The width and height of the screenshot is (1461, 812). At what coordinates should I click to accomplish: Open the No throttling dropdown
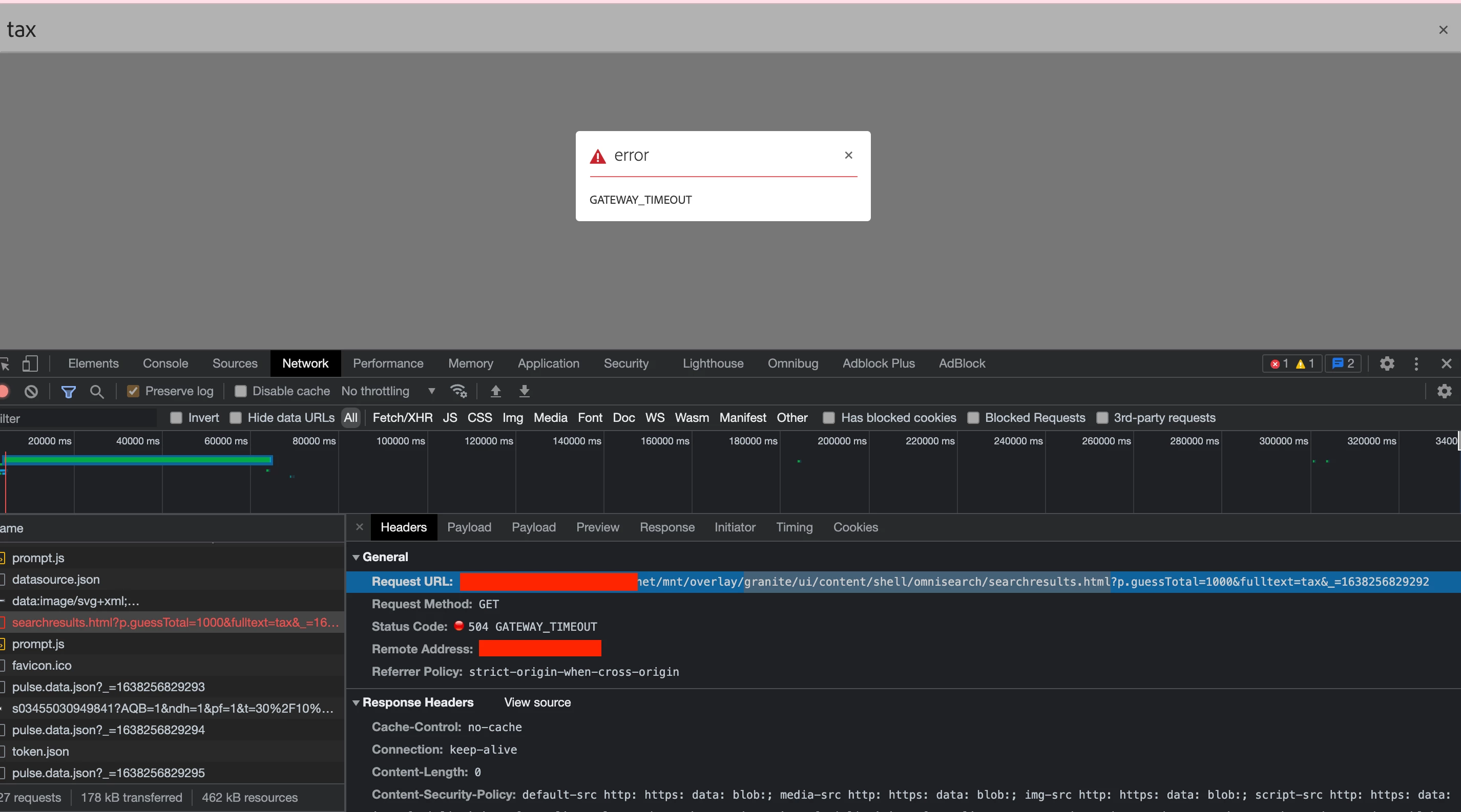(388, 391)
